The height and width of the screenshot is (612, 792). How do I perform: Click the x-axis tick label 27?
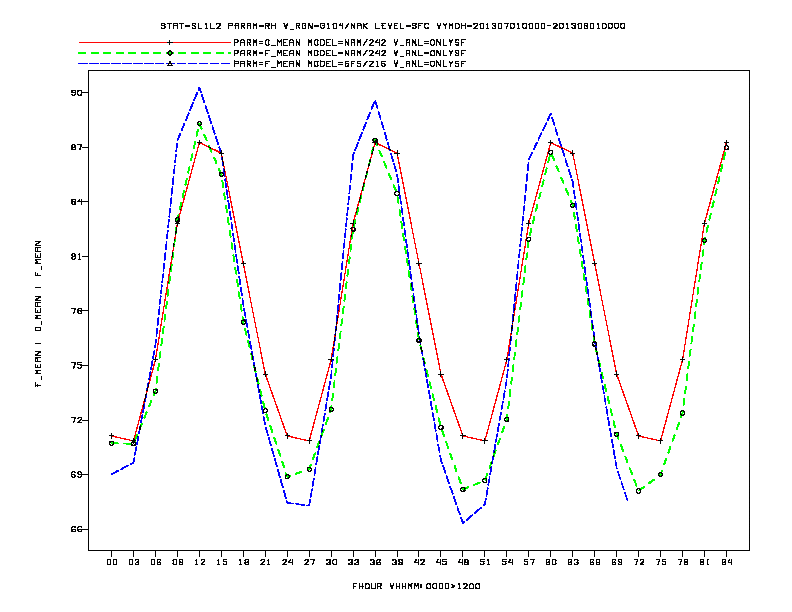coord(309,562)
